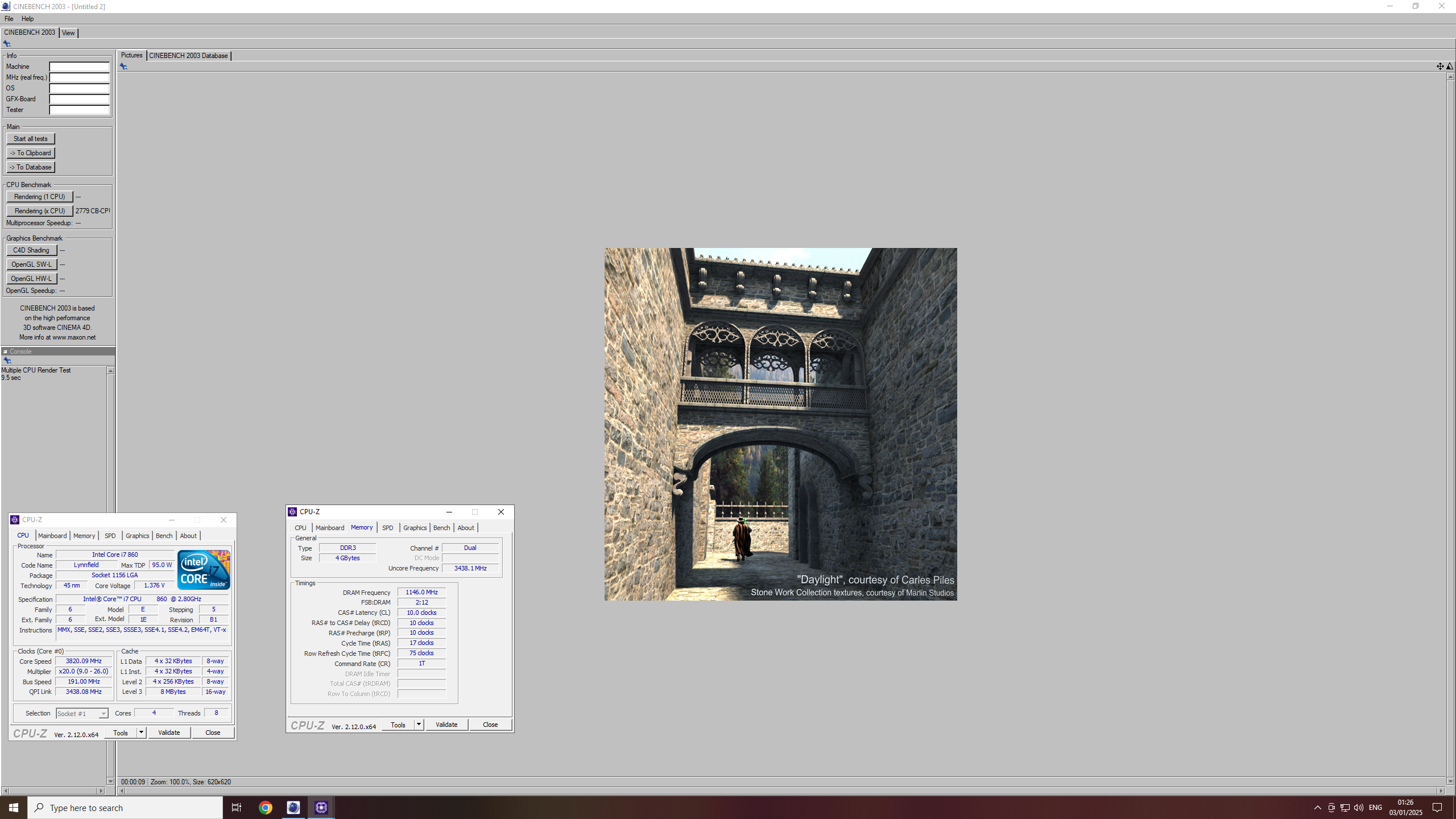This screenshot has height=819, width=1456.
Task: Click the To Clipboard button
Action: pyautogui.click(x=31, y=153)
